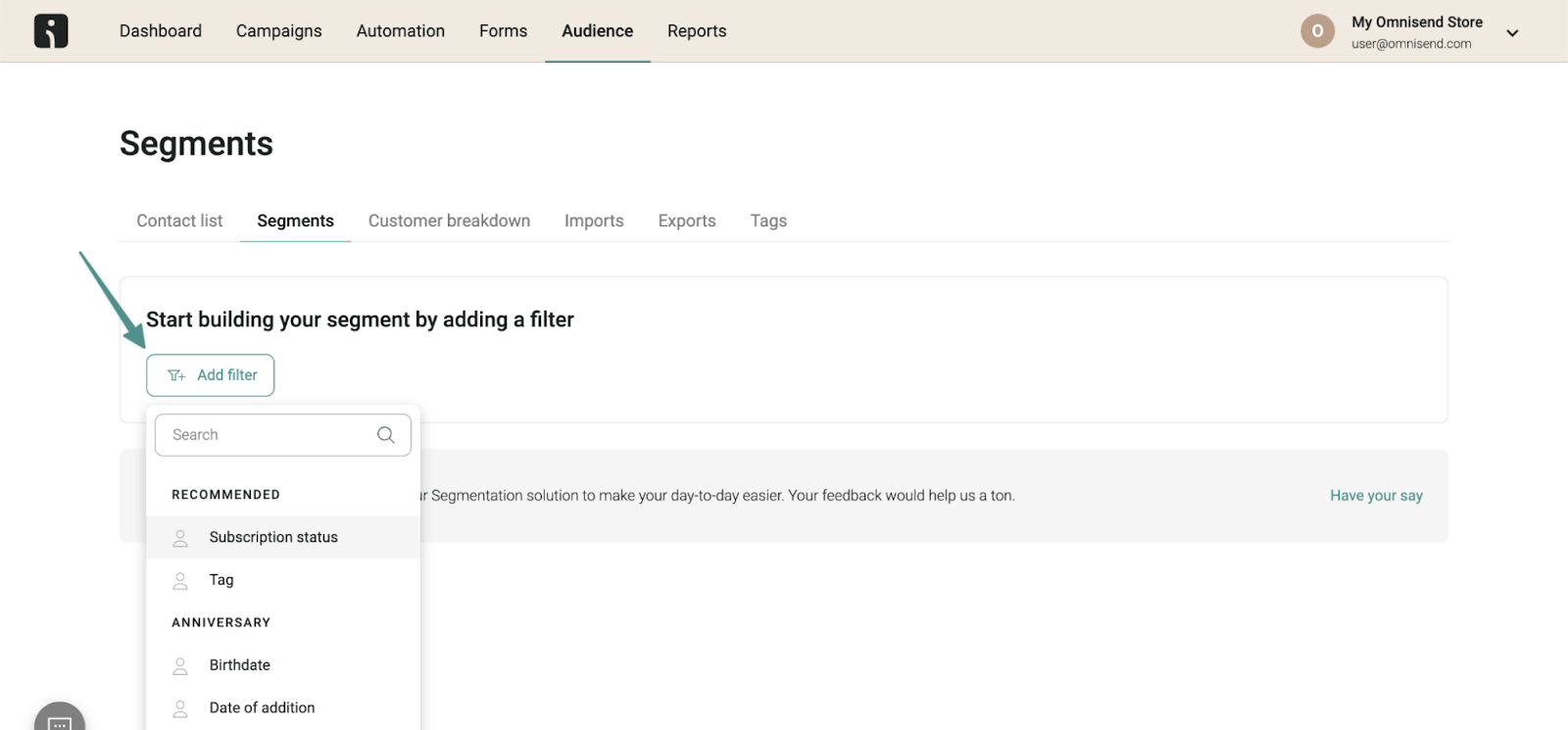Click the person icon beside Subscription status
The height and width of the screenshot is (730, 1568).
[180, 538]
